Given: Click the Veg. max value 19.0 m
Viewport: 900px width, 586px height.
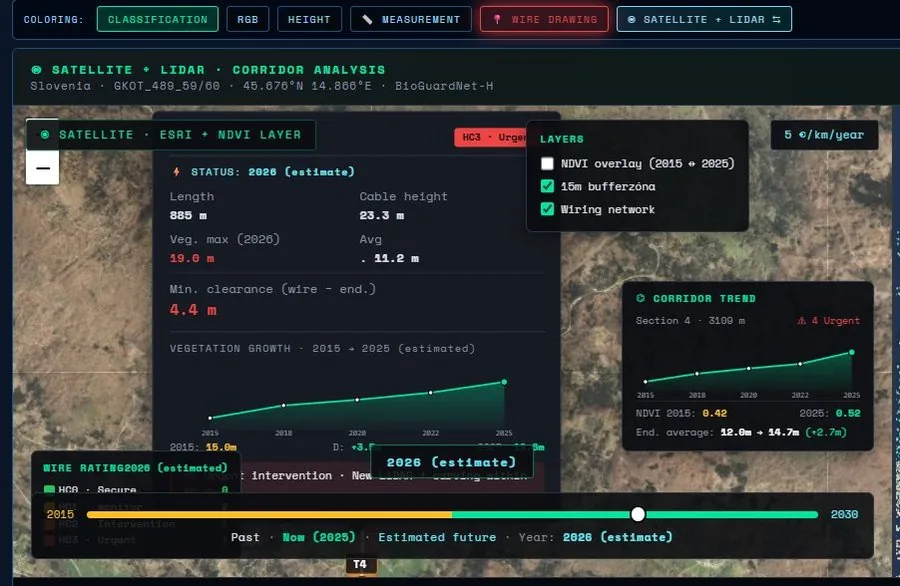Looking at the screenshot, I should click(x=192, y=258).
